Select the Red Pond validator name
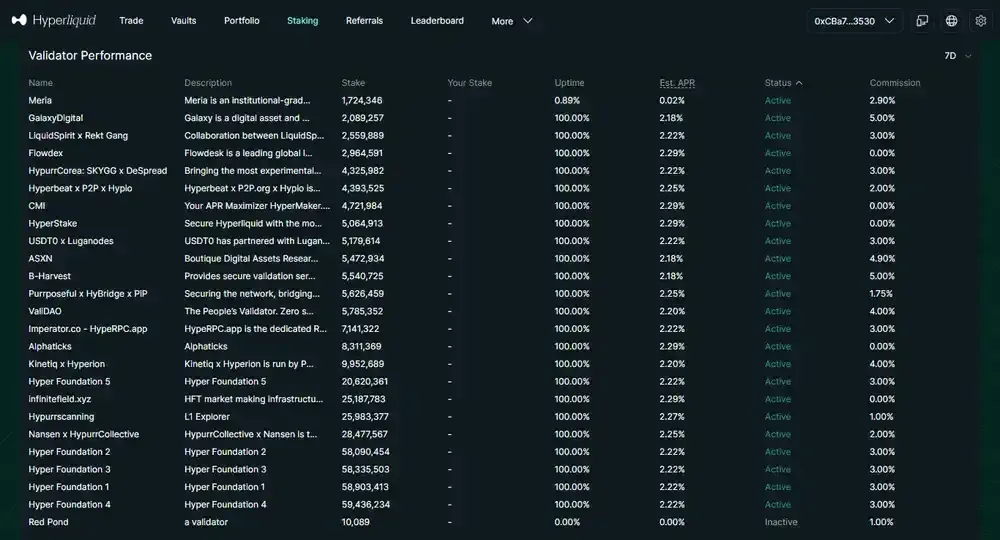Screen dimensions: 1000x540 pyautogui.click(x=48, y=522)
